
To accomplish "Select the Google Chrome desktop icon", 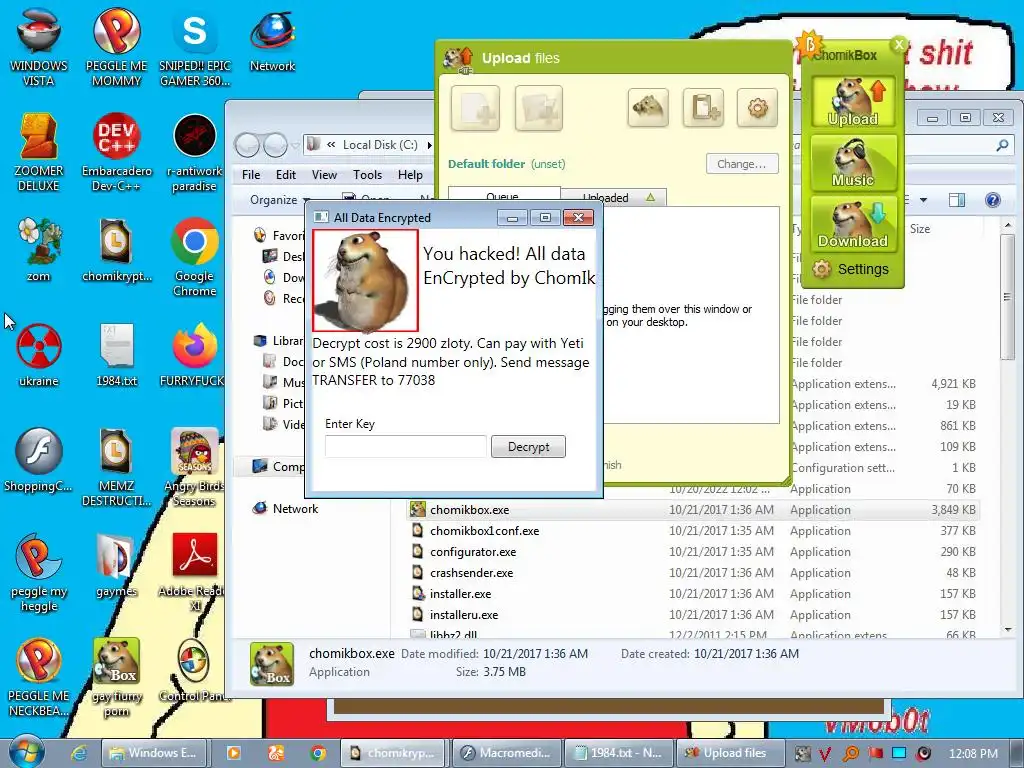I will 195,257.
